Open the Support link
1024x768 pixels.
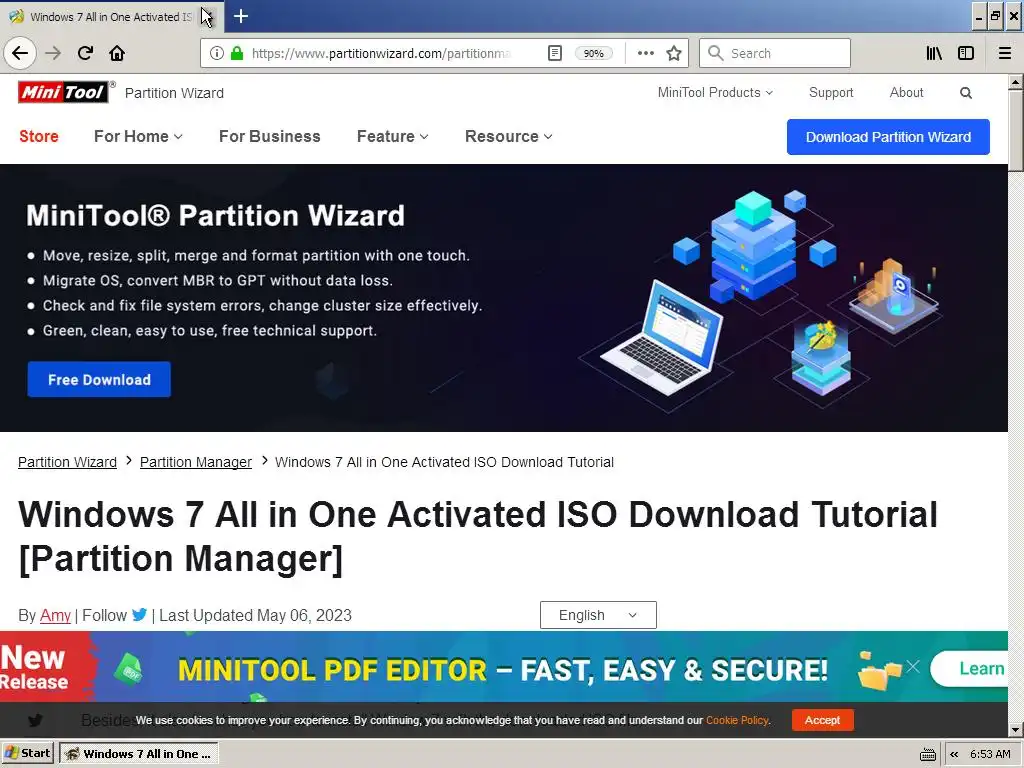[831, 93]
